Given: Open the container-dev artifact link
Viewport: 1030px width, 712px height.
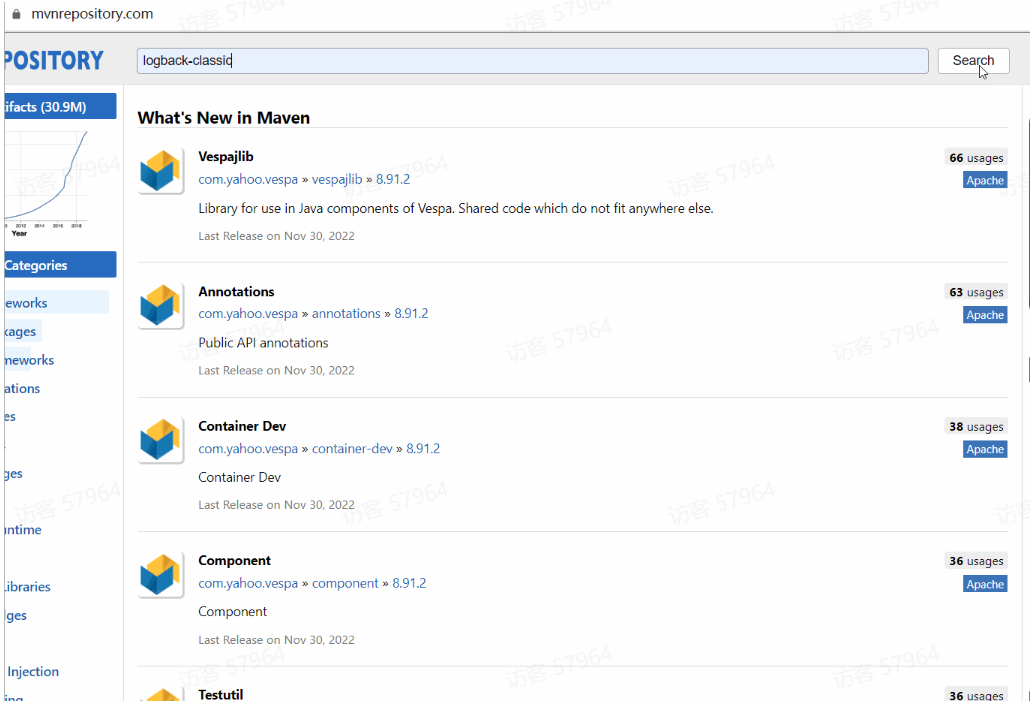Looking at the screenshot, I should coord(352,449).
